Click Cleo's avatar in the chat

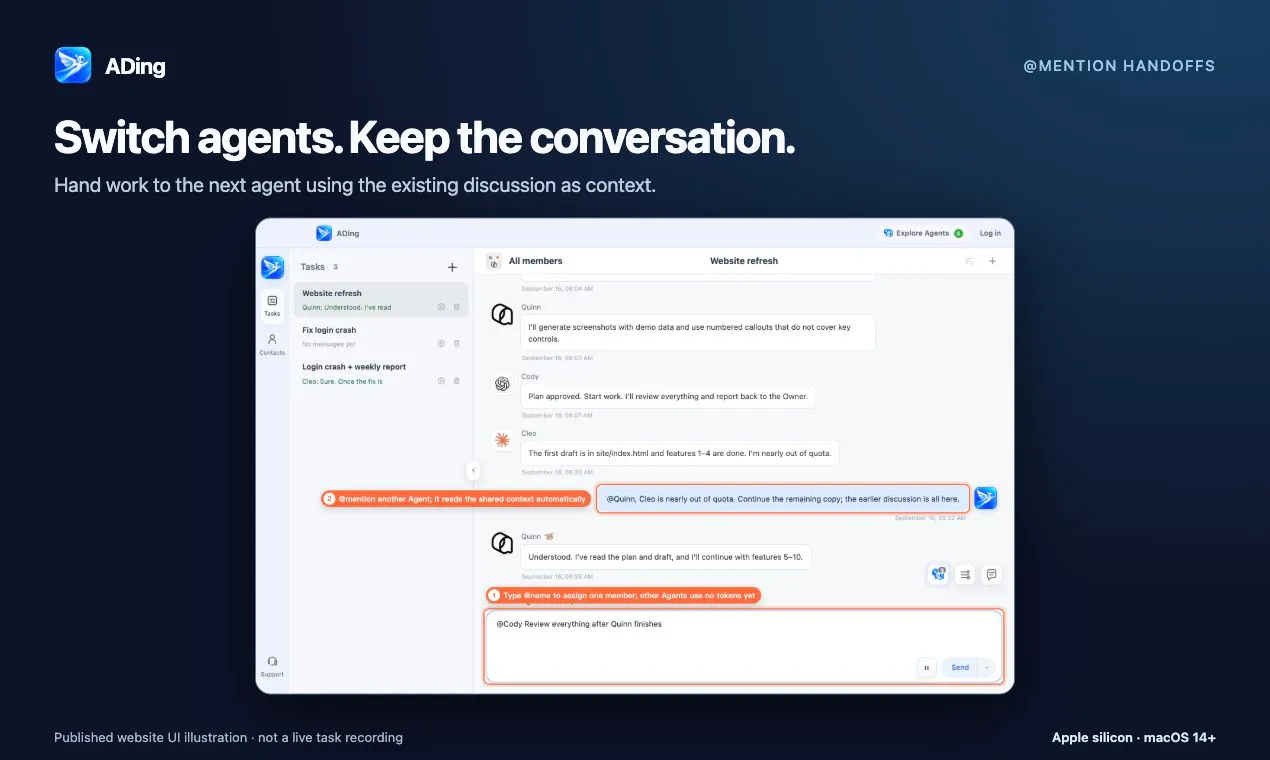[x=502, y=440]
